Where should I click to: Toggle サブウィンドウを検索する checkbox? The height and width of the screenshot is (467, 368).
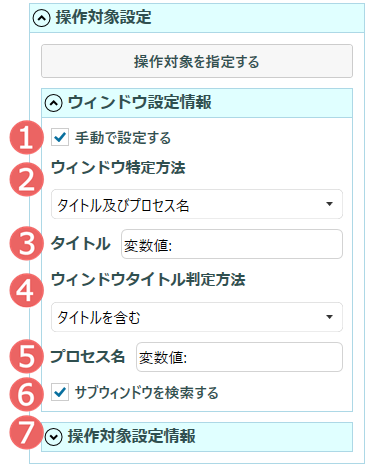[60, 392]
